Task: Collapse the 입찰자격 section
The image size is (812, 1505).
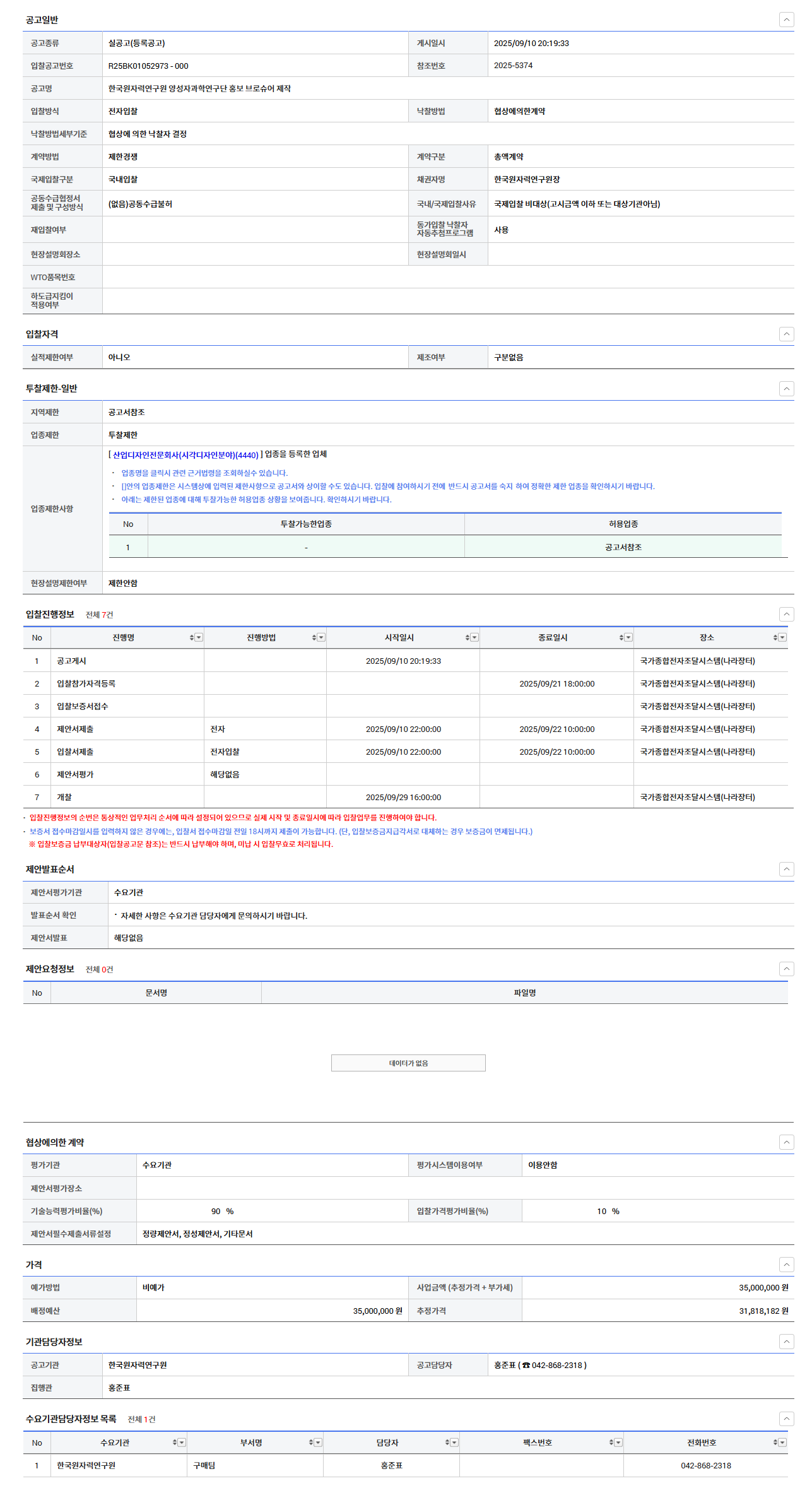Action: click(786, 334)
